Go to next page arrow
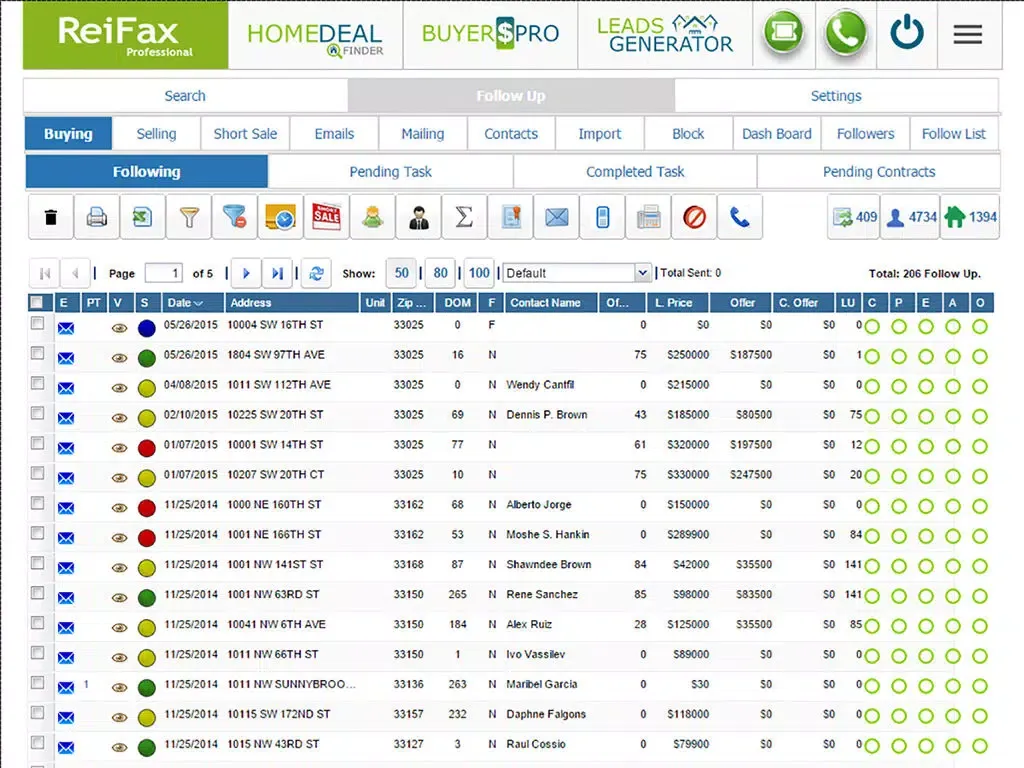This screenshot has height=768, width=1024. point(246,273)
